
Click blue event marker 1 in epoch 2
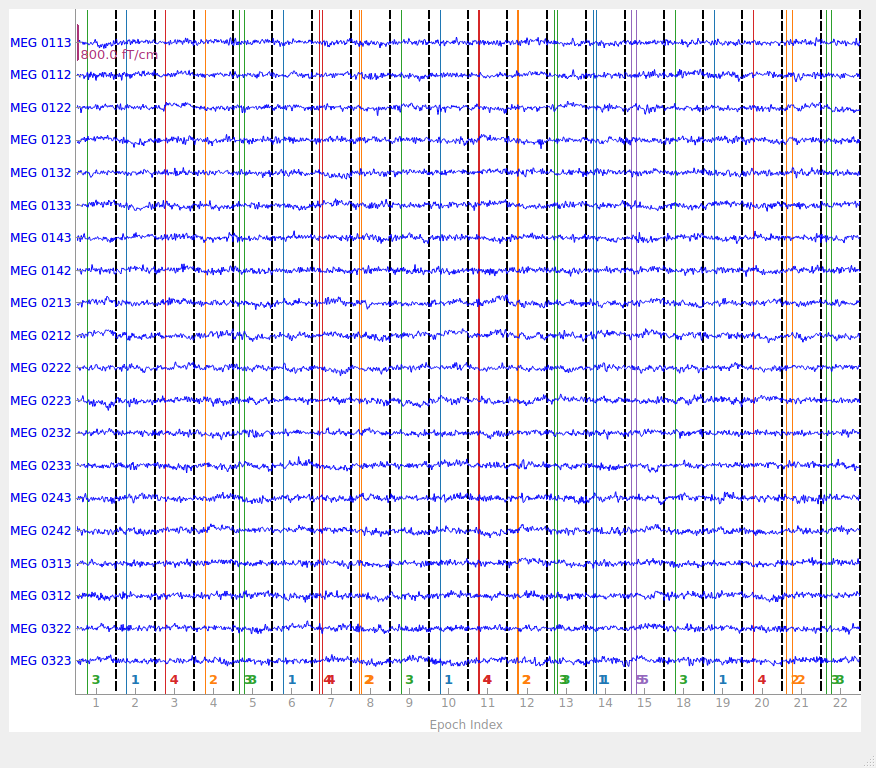(135, 680)
